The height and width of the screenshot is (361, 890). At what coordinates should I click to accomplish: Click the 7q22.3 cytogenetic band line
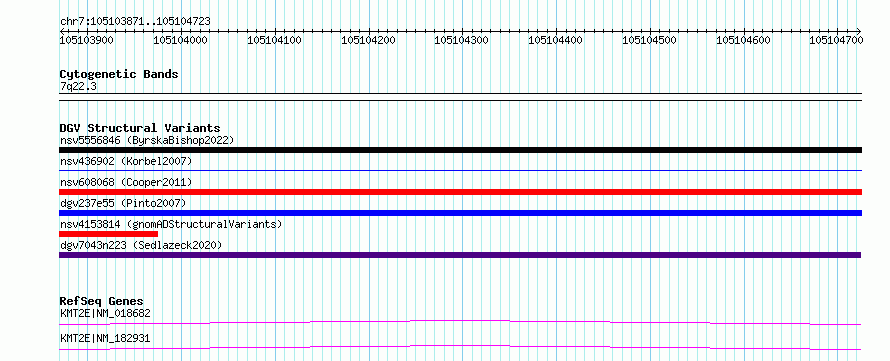pyautogui.click(x=460, y=96)
